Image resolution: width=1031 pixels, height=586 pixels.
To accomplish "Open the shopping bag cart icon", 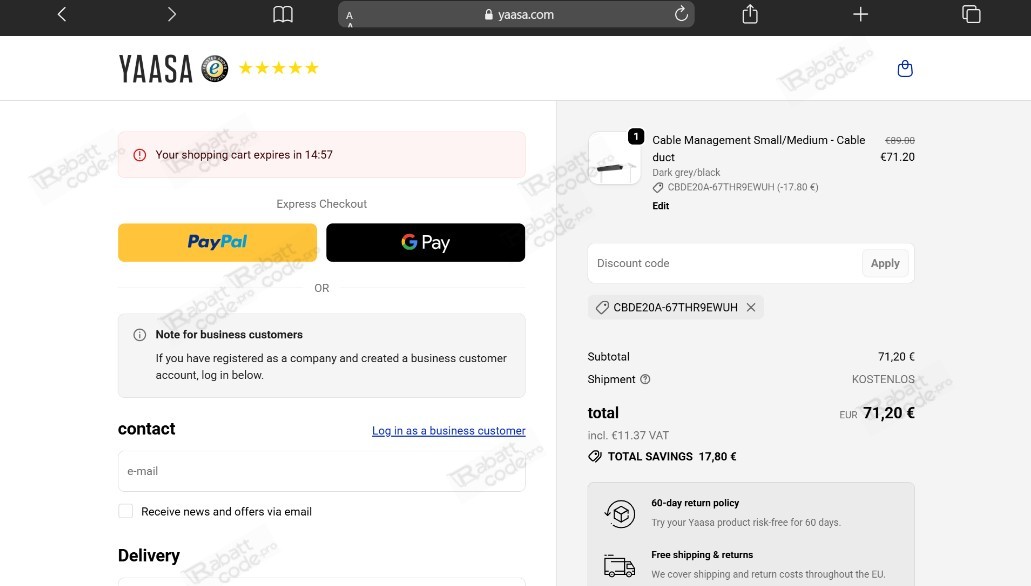I will click(x=905, y=68).
